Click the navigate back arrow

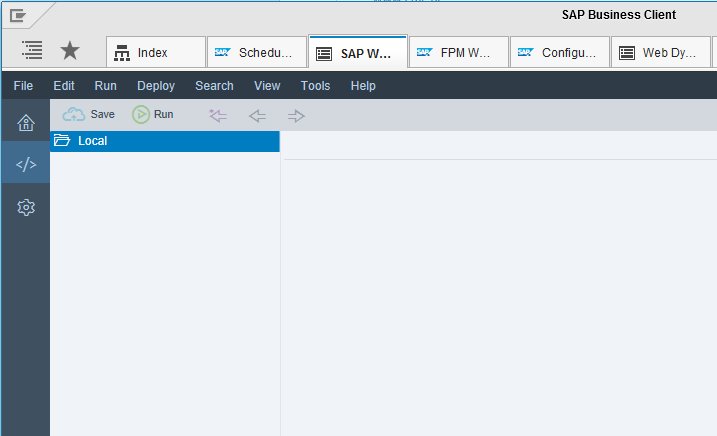[x=257, y=116]
